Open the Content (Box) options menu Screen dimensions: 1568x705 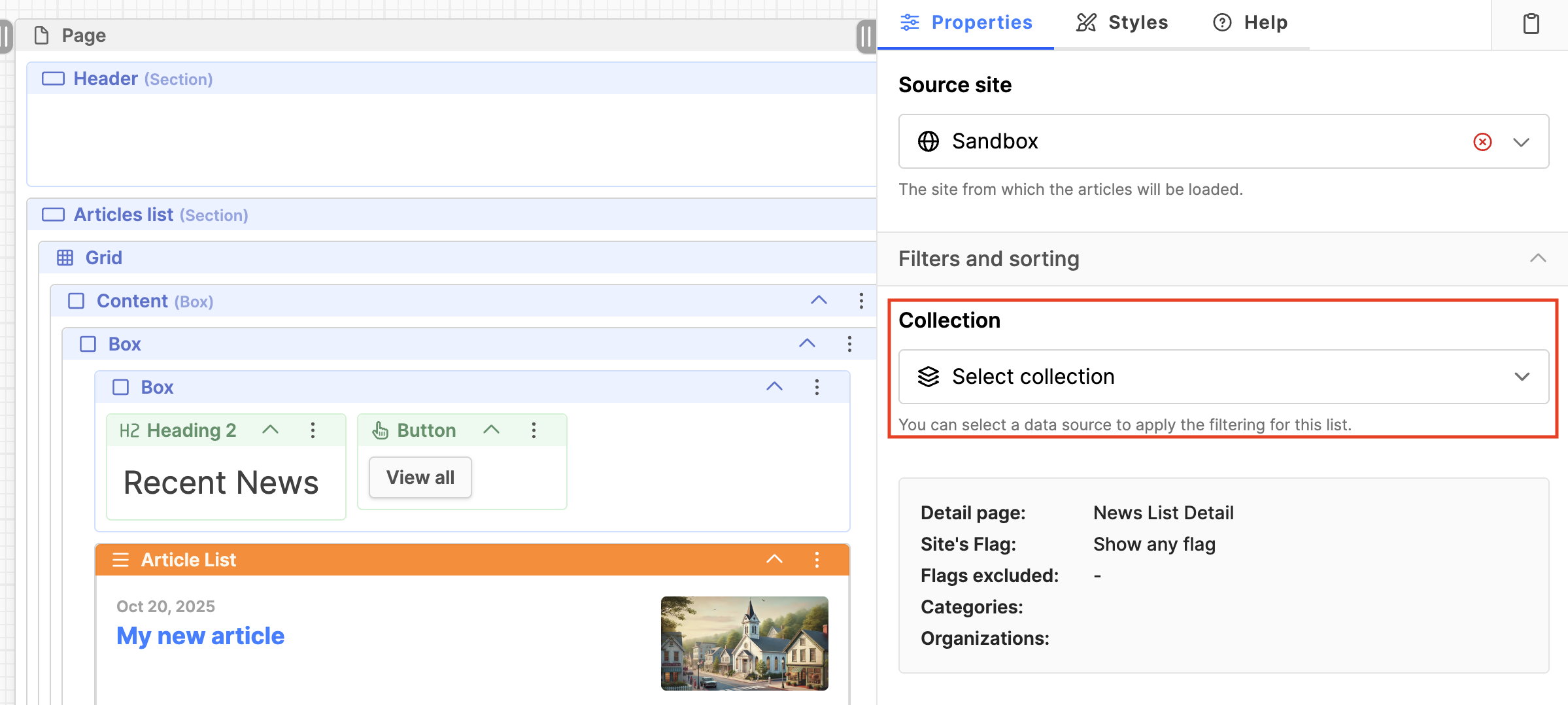[861, 301]
